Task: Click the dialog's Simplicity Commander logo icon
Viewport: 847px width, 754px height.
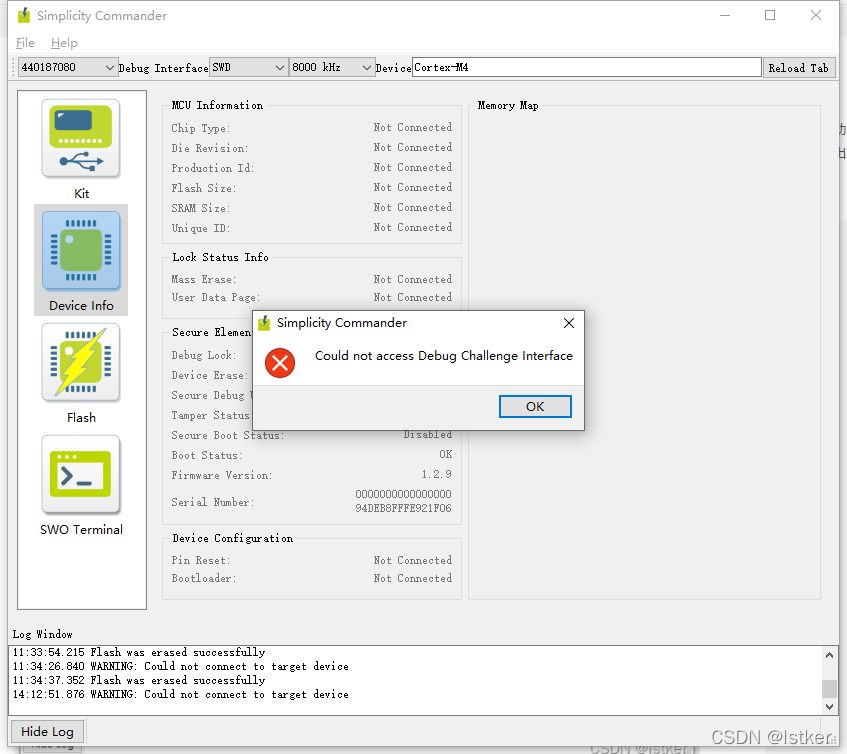Action: [264, 323]
